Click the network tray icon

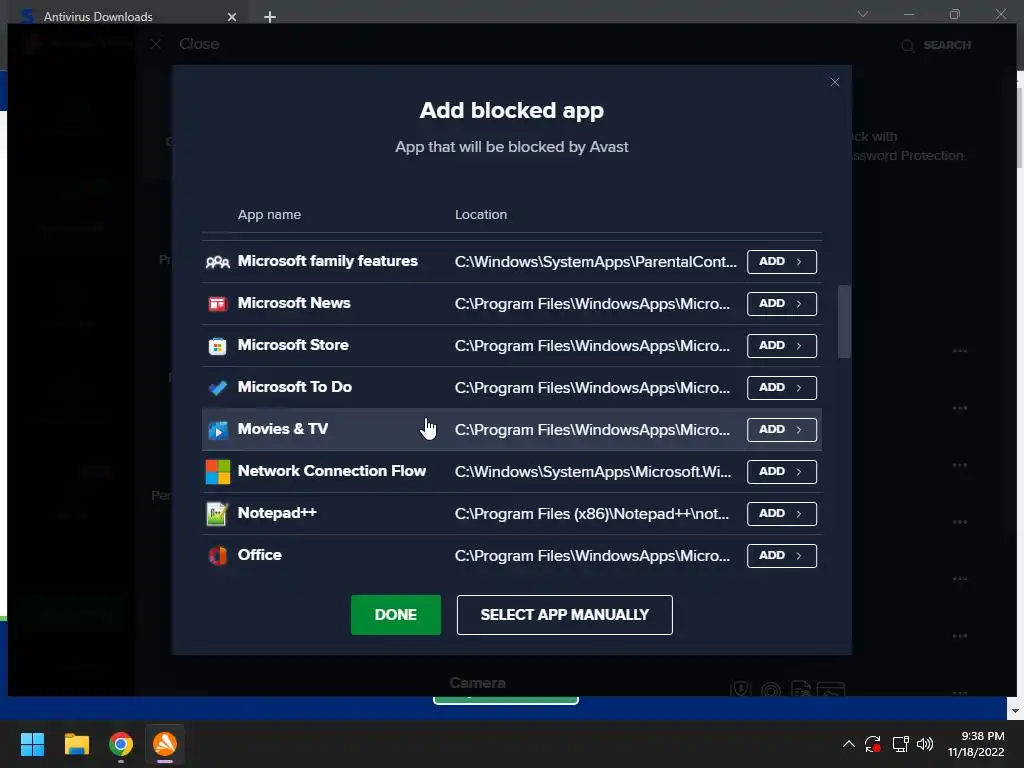tap(901, 744)
